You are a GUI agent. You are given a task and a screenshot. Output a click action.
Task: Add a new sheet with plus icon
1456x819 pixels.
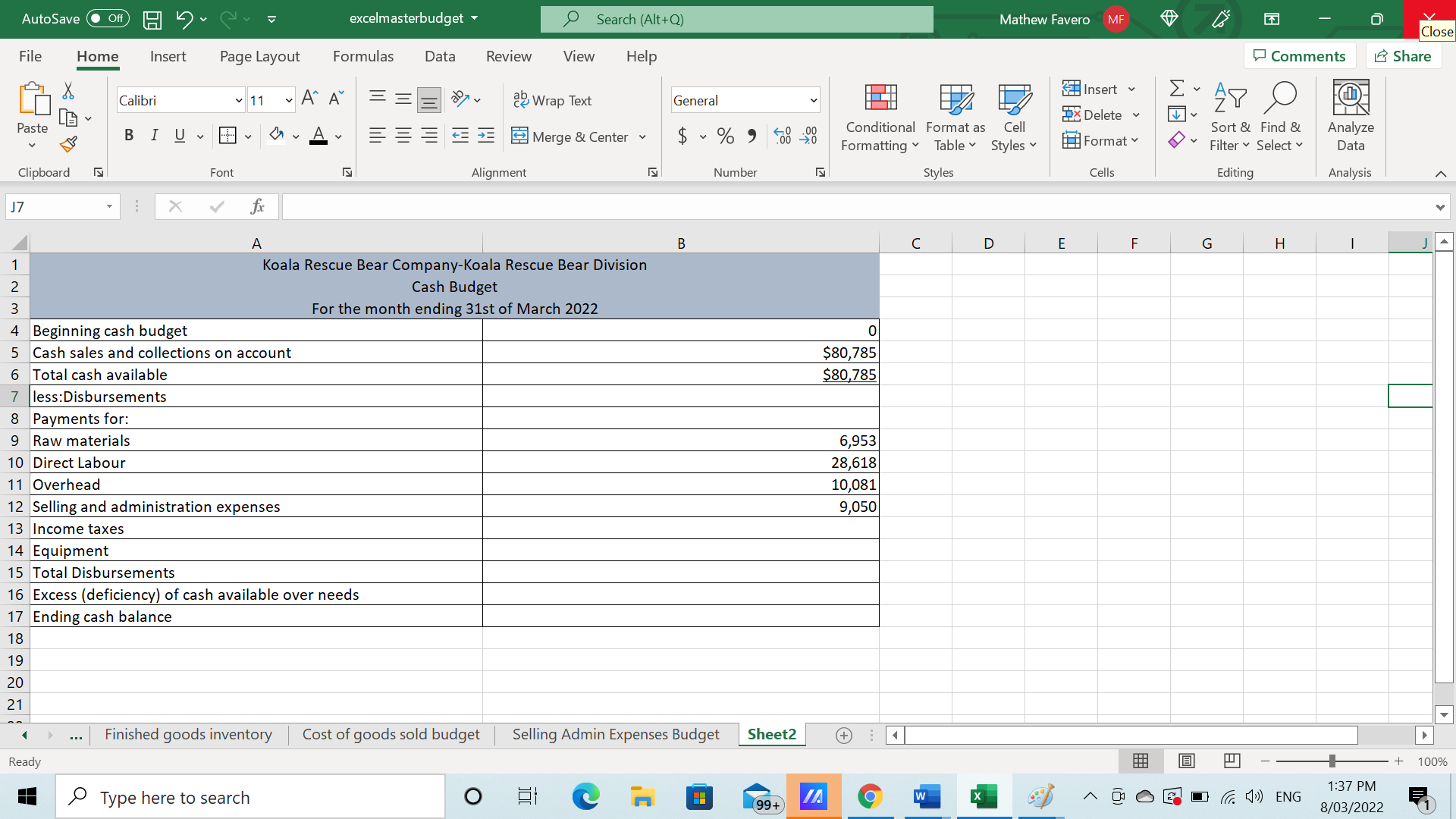844,735
